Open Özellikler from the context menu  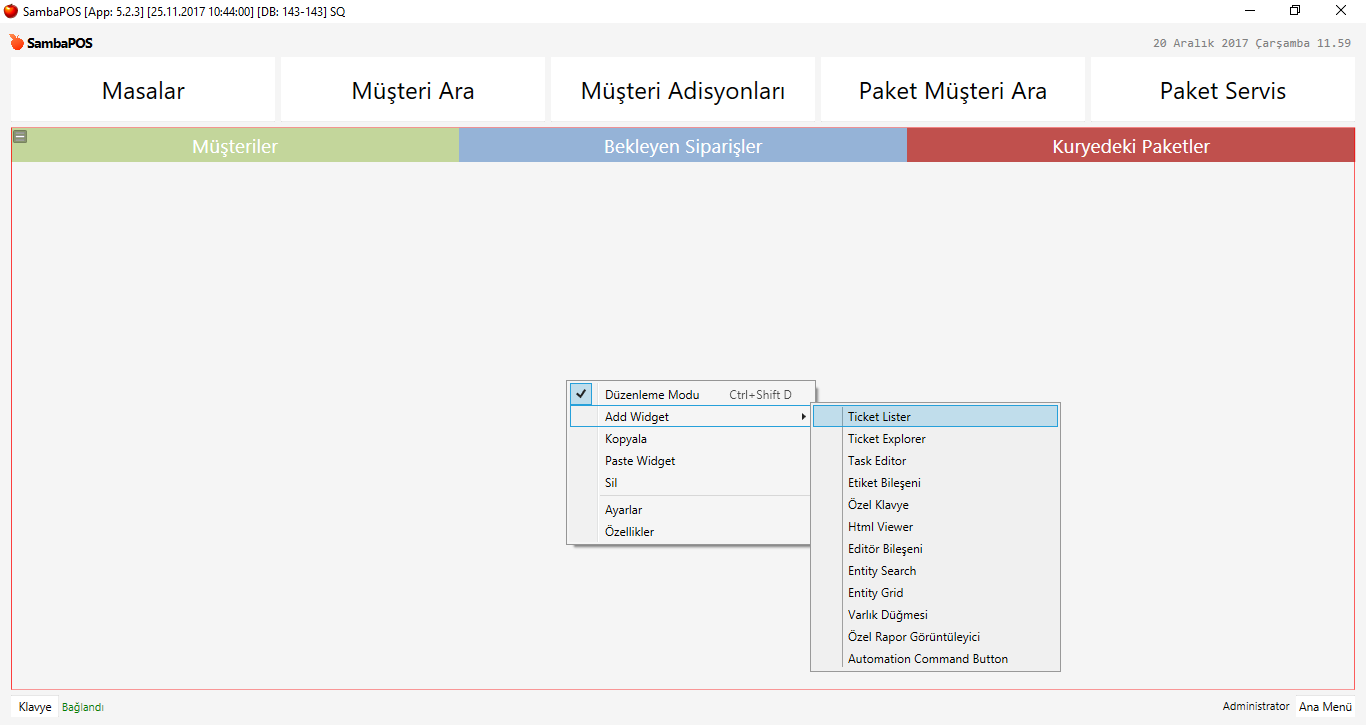click(x=629, y=532)
